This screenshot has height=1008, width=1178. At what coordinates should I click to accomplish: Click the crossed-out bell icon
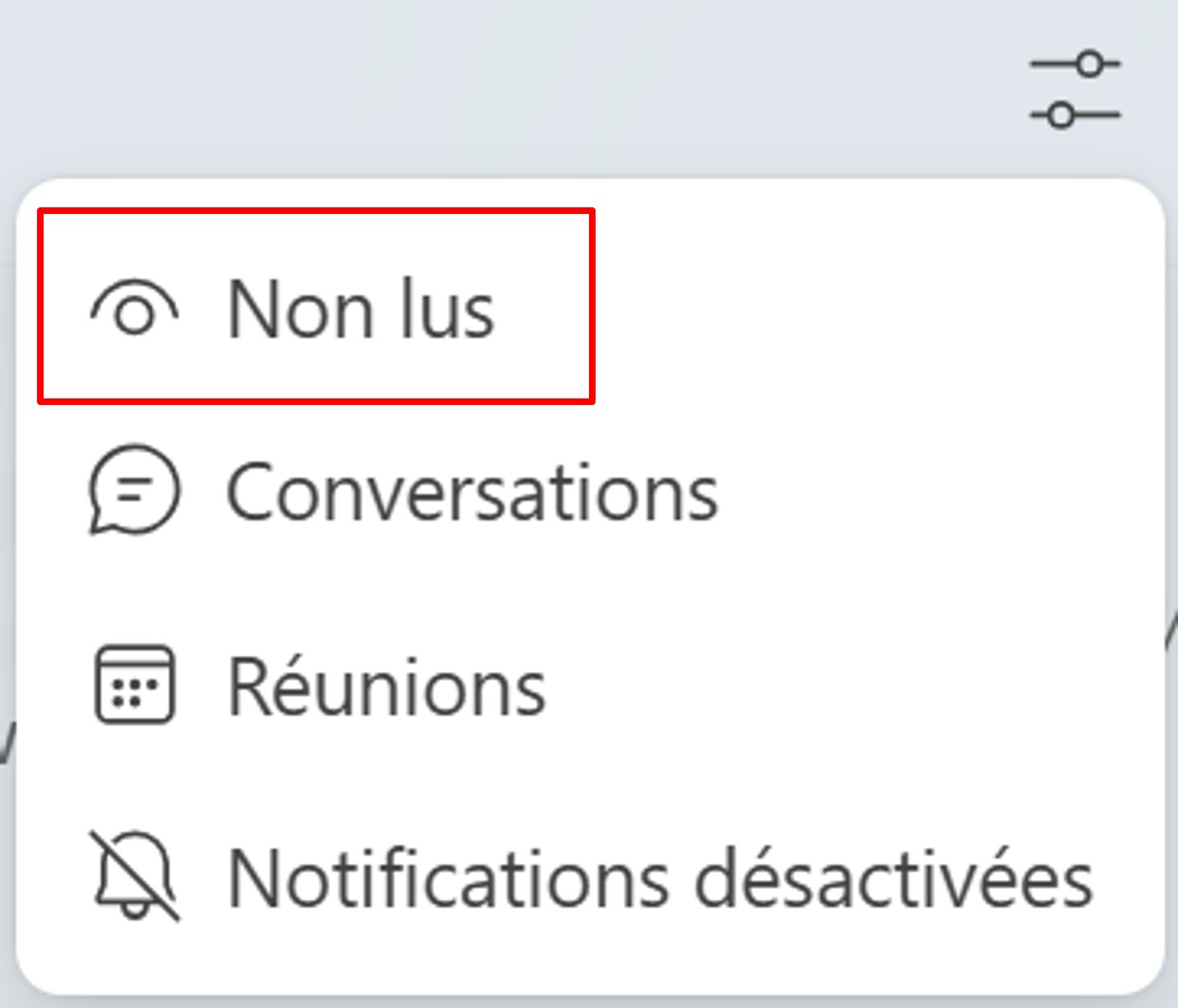click(134, 875)
